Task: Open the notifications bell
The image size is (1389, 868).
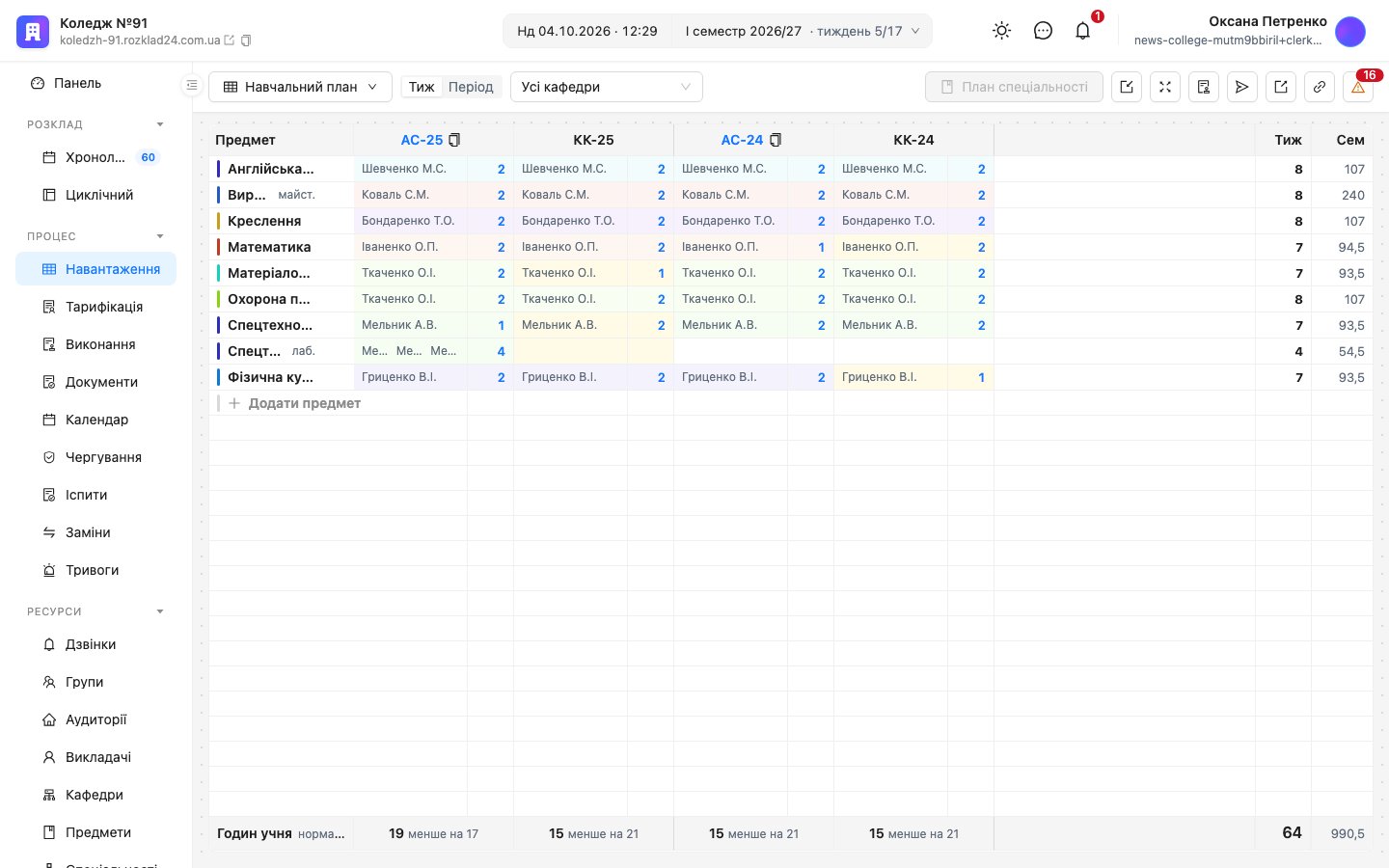Action: 1083,31
